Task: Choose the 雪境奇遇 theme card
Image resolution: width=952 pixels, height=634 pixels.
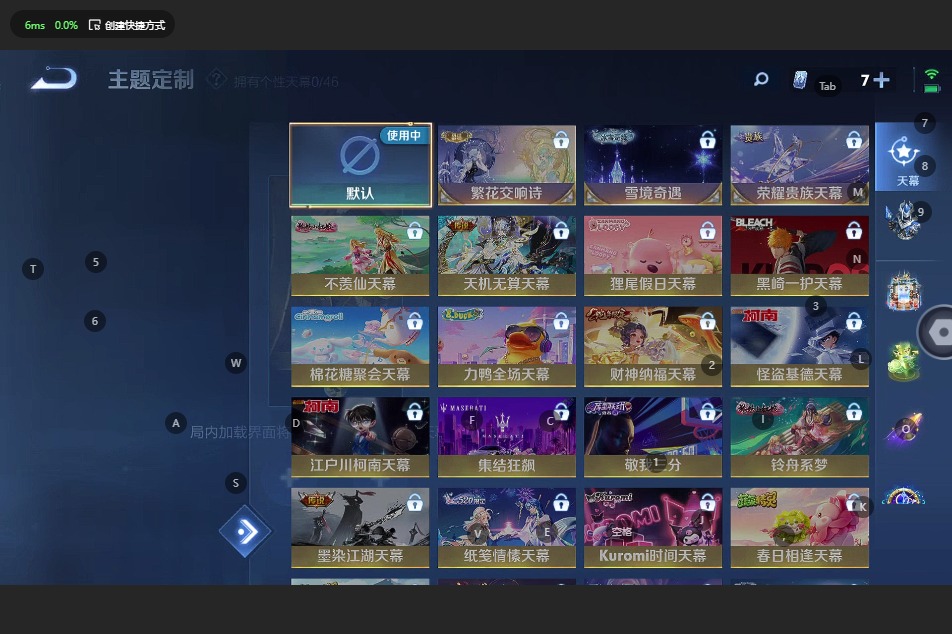Action: pyautogui.click(x=652, y=165)
